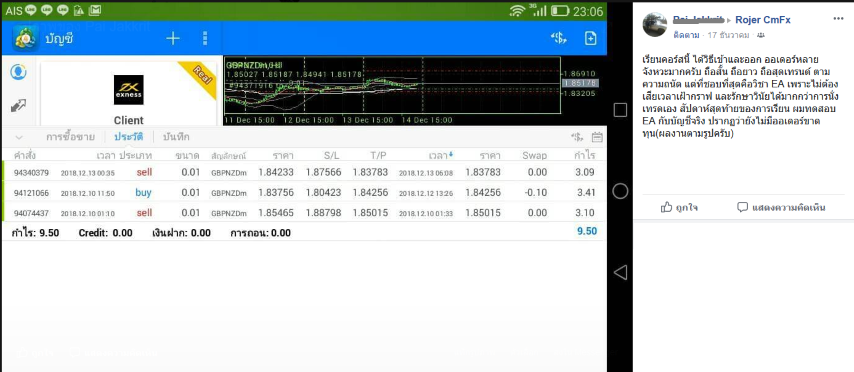Open the circular account icon in left sidebar

[x=19, y=72]
